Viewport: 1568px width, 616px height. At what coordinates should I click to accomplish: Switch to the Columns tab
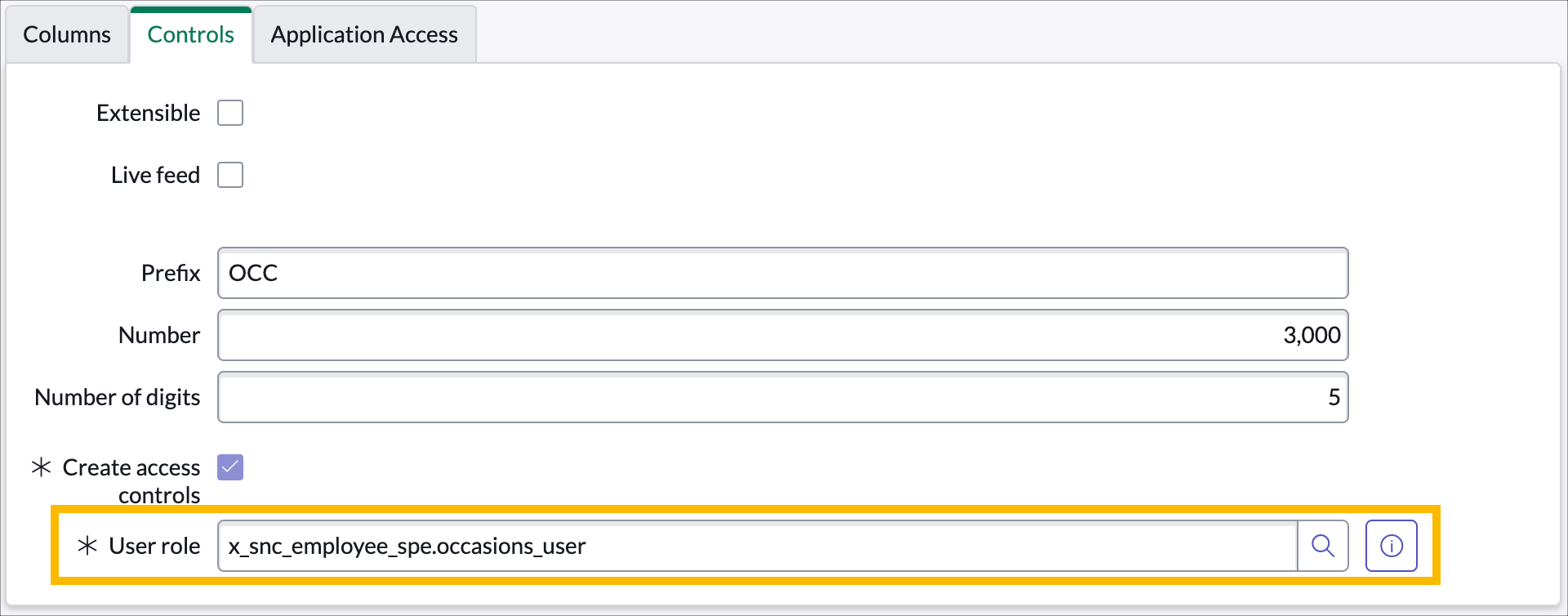(x=67, y=35)
